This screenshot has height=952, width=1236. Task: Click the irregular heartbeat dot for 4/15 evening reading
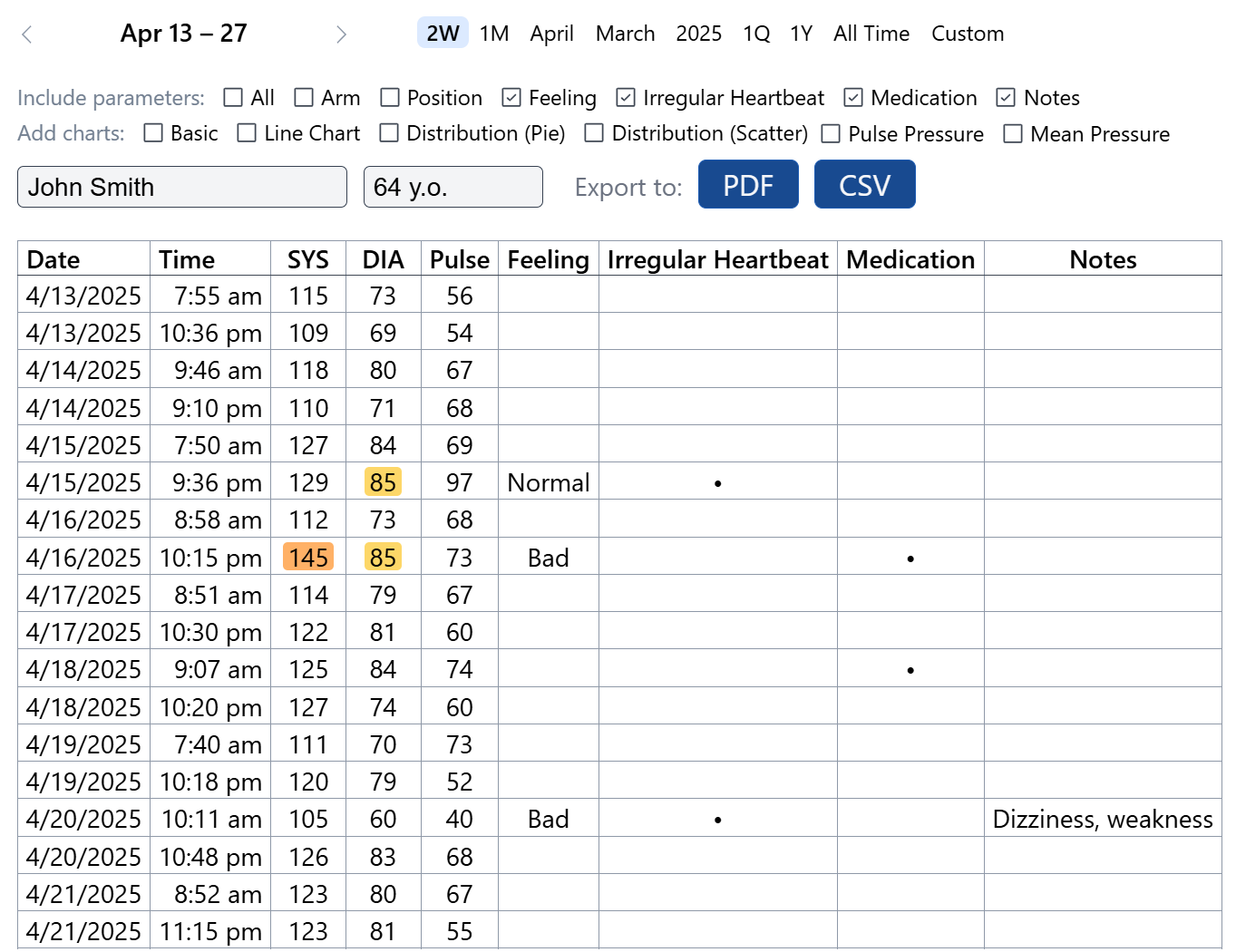tap(717, 483)
